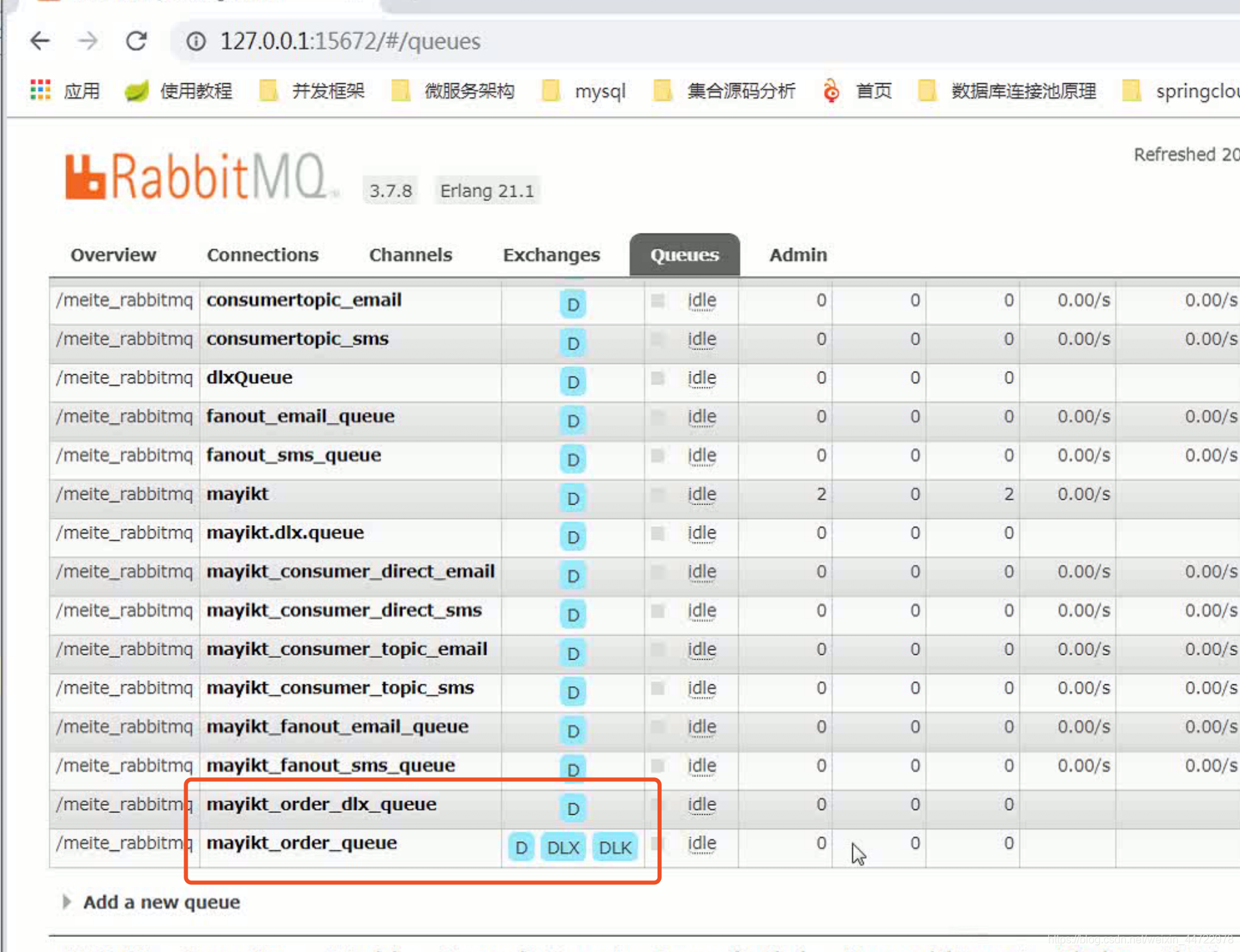The height and width of the screenshot is (952, 1240).
Task: Open the mayikt_consumer_topic_email queue
Action: tap(347, 649)
